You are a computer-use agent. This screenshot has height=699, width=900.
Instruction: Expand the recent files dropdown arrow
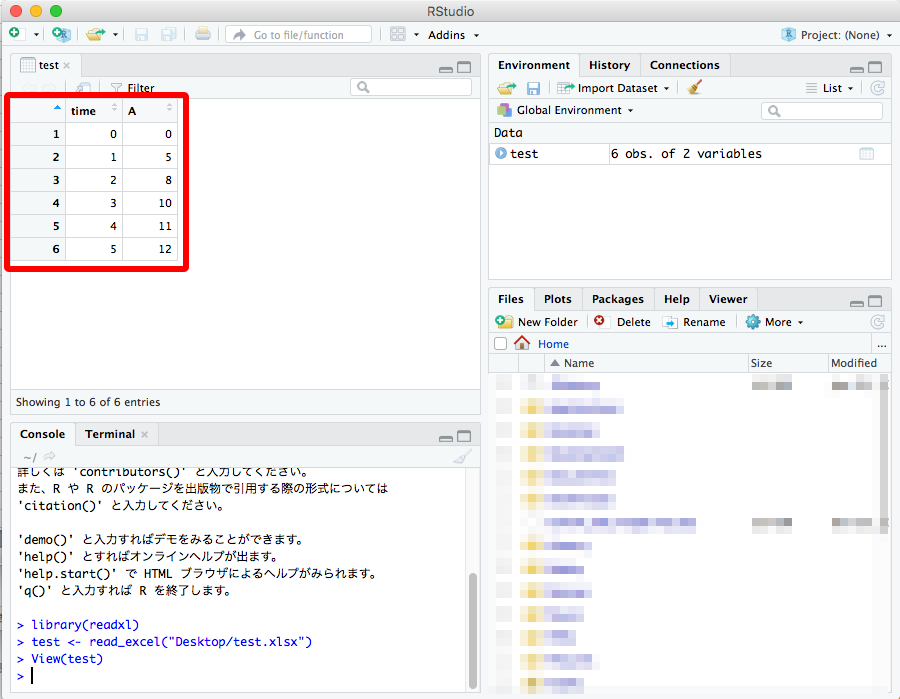[x=115, y=34]
